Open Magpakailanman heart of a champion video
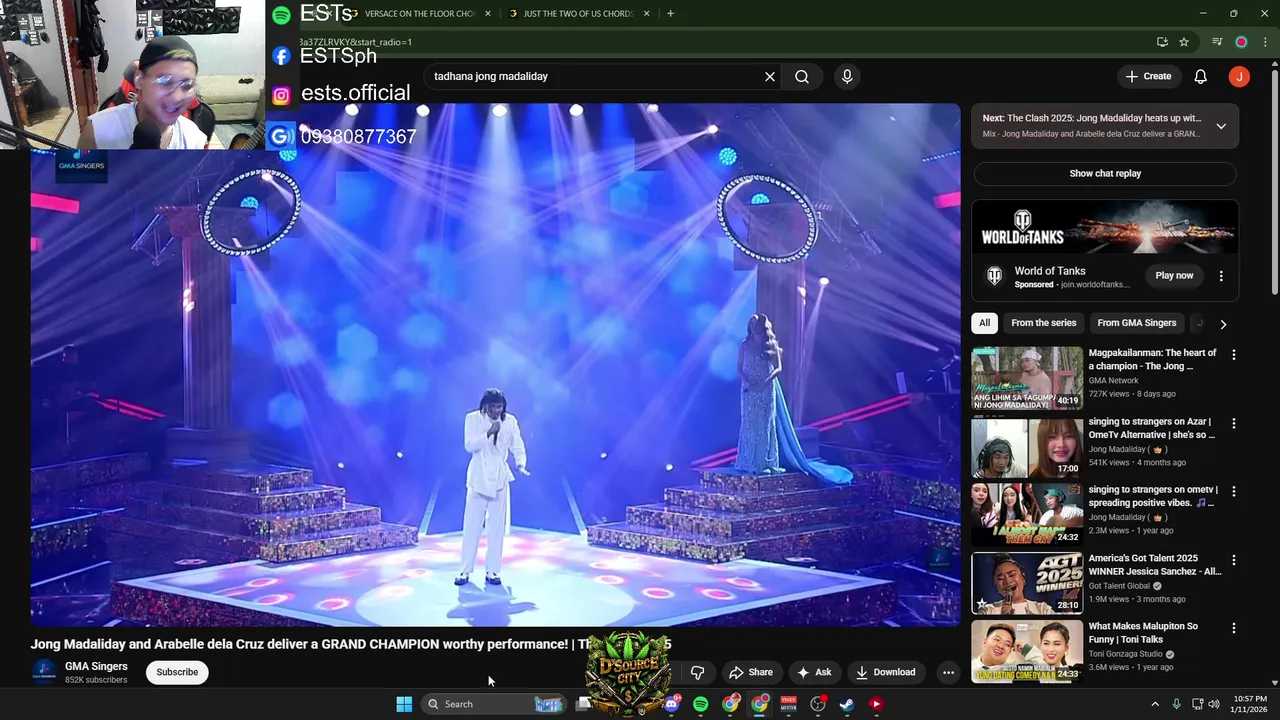Image resolution: width=1280 pixels, height=720 pixels. (x=1152, y=359)
